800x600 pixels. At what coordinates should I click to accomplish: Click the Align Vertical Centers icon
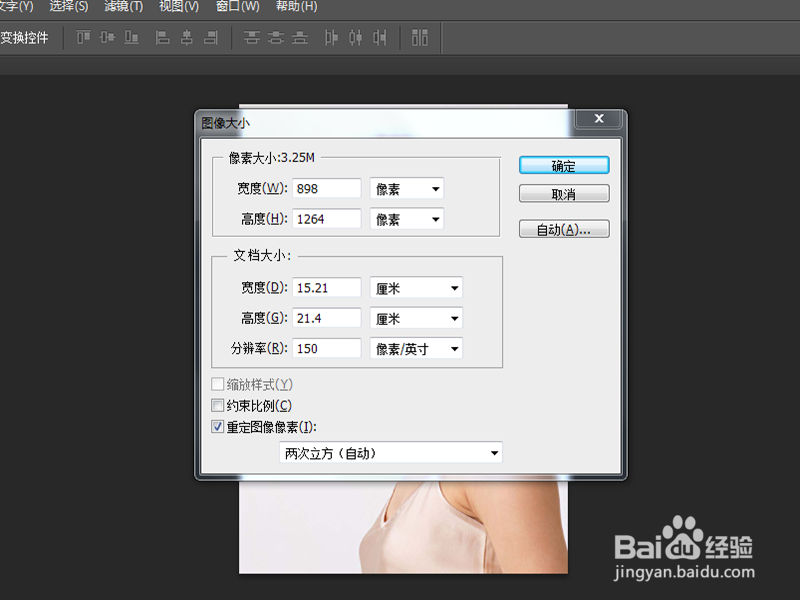[107, 37]
